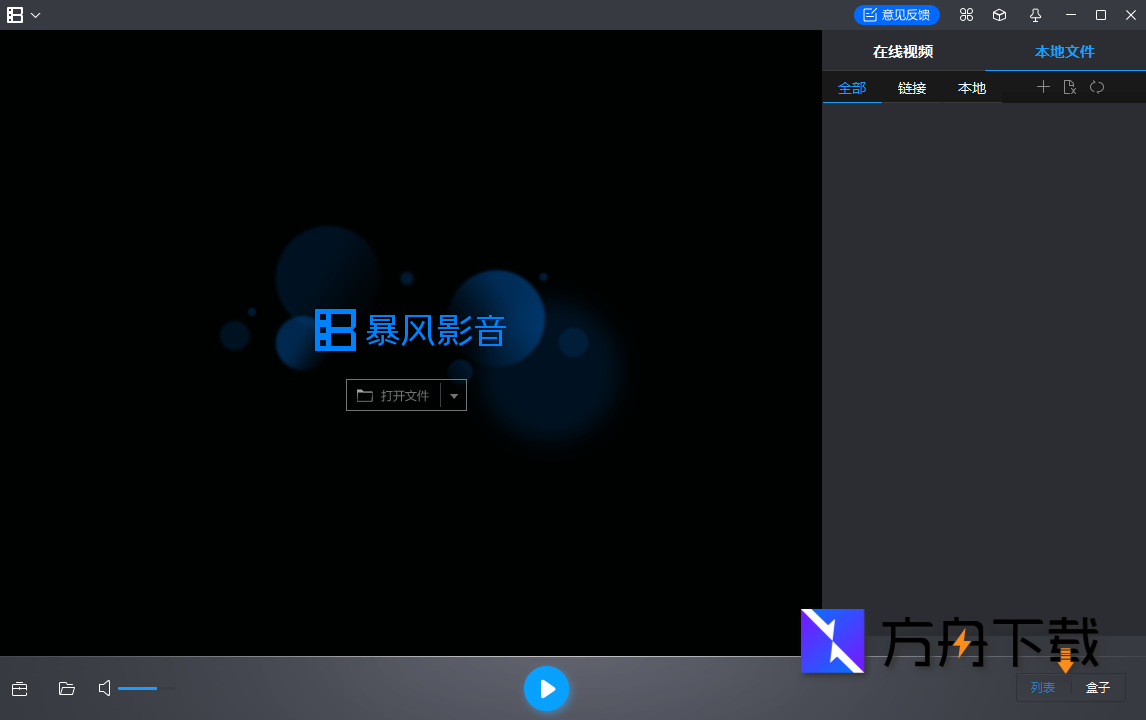Viewport: 1146px width, 720px height.
Task: Add a file with the plus icon
Action: tap(1043, 87)
